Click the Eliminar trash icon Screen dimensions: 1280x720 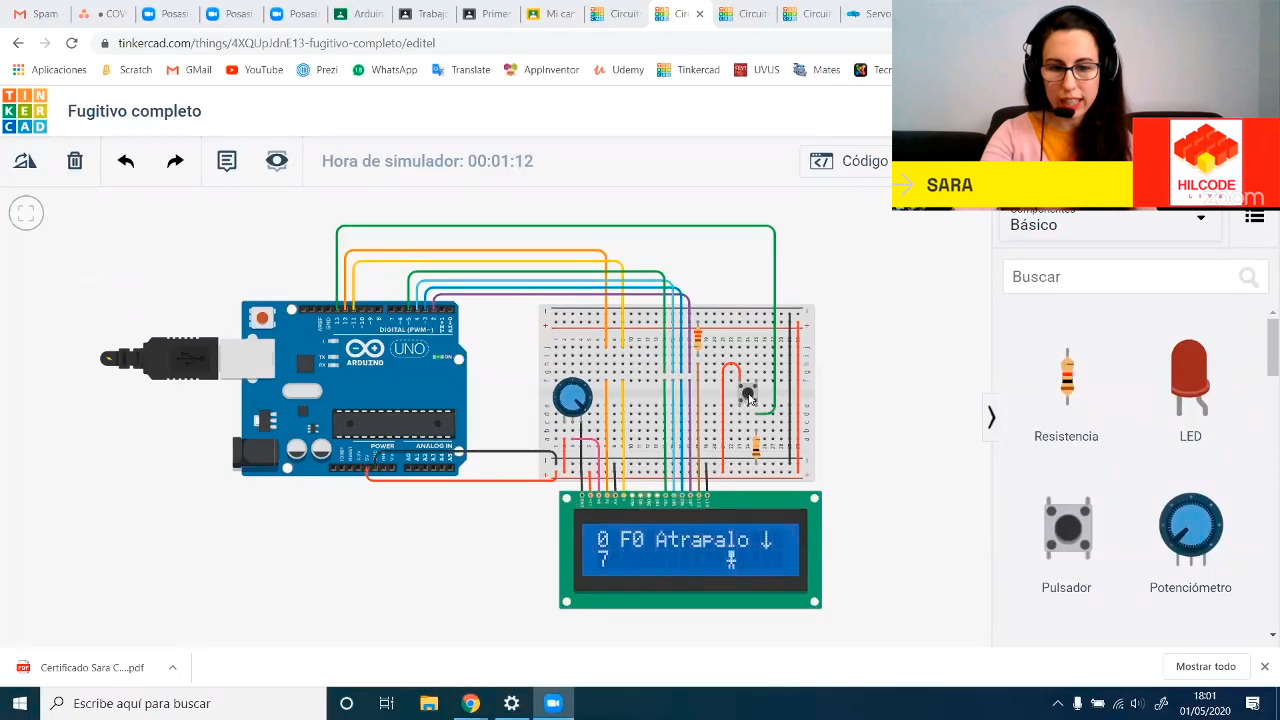point(74,161)
